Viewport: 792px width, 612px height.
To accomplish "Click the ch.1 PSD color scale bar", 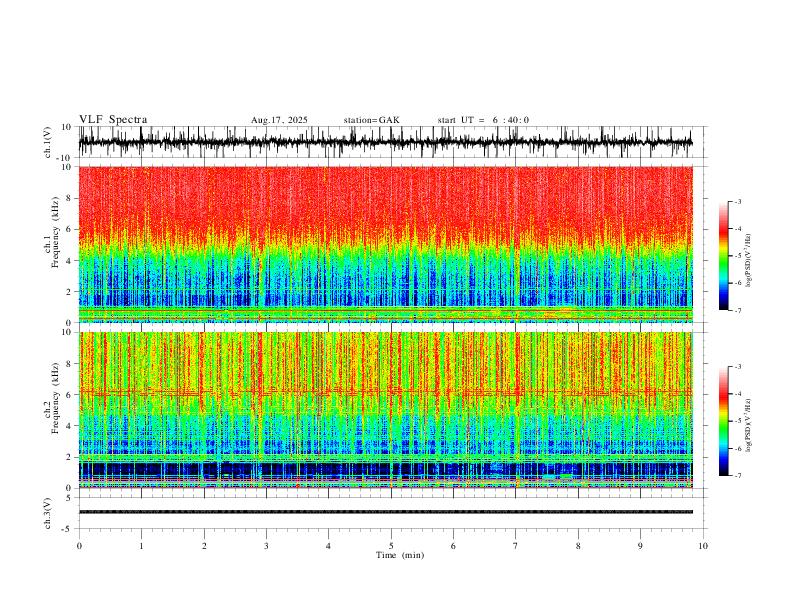I will (724, 256).
